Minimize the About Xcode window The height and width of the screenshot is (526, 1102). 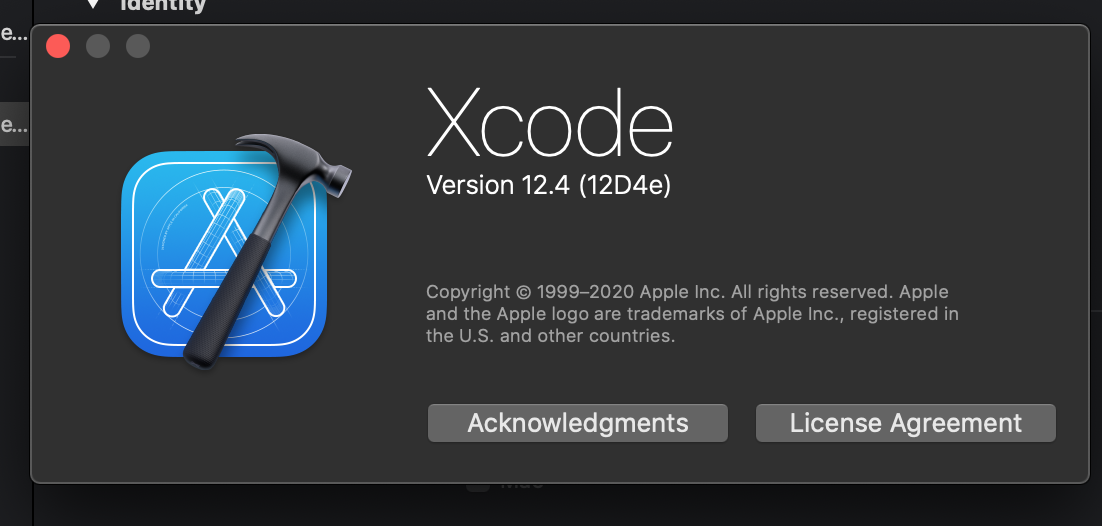click(x=98, y=46)
